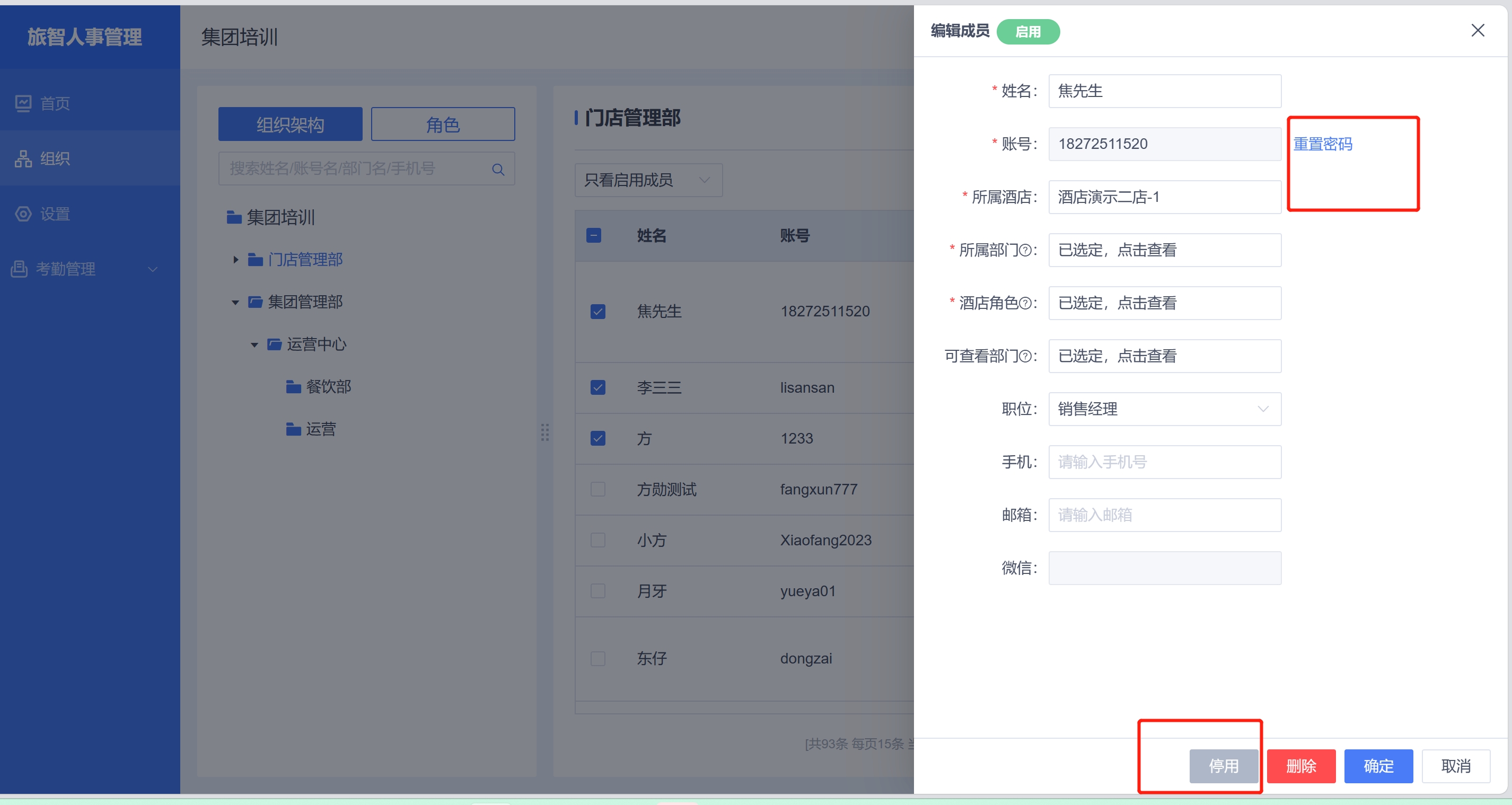
Task: Click the 手机 input field
Action: (x=1165, y=462)
